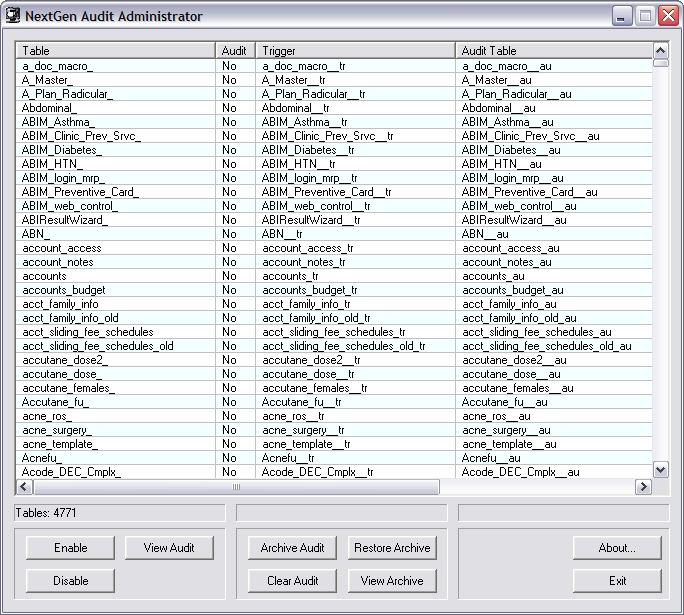Select the acne_template_ row
Image resolution: width=684 pixels, height=615 pixels.
334,444
